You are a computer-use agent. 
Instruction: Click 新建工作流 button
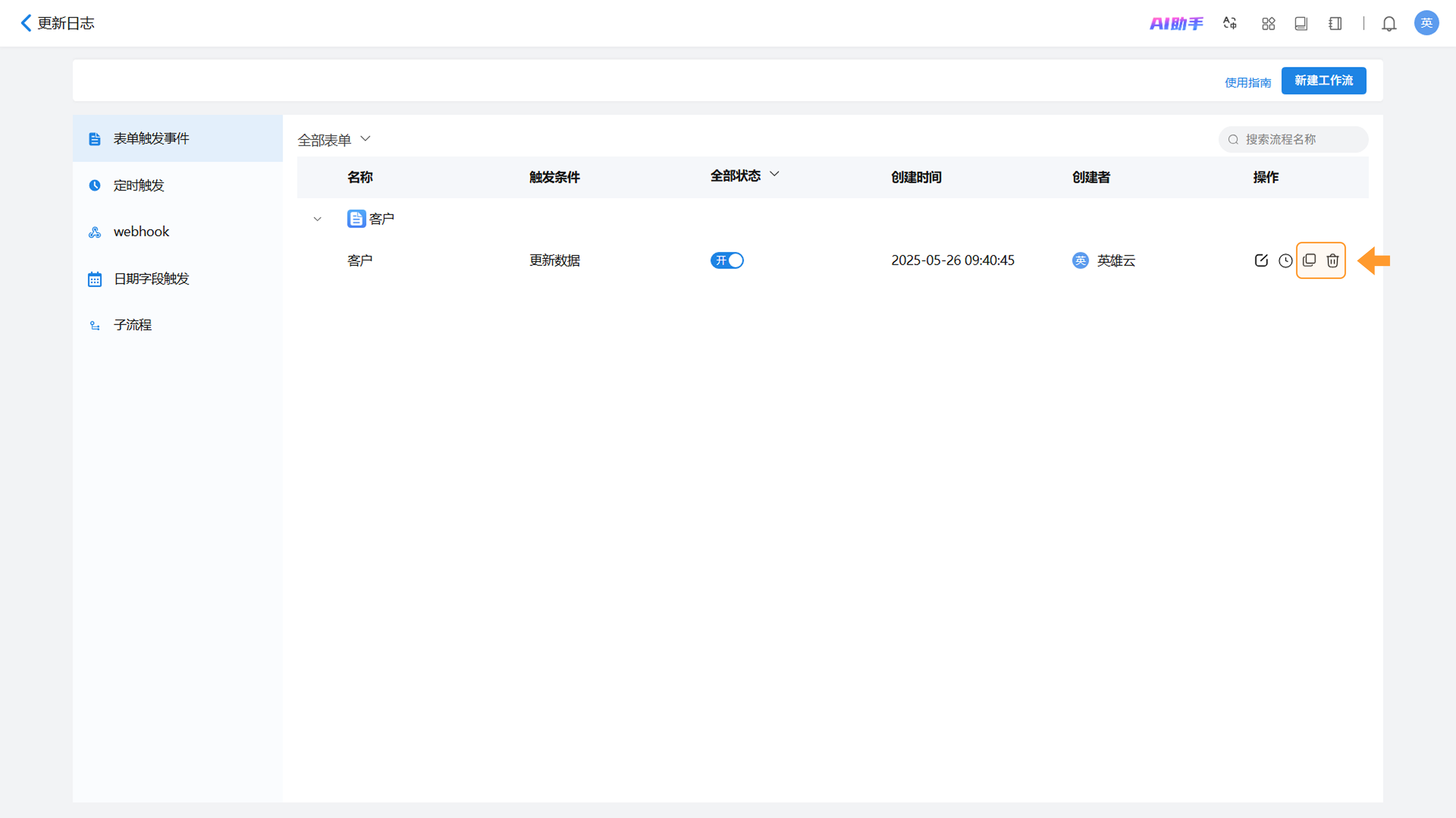tap(1323, 81)
